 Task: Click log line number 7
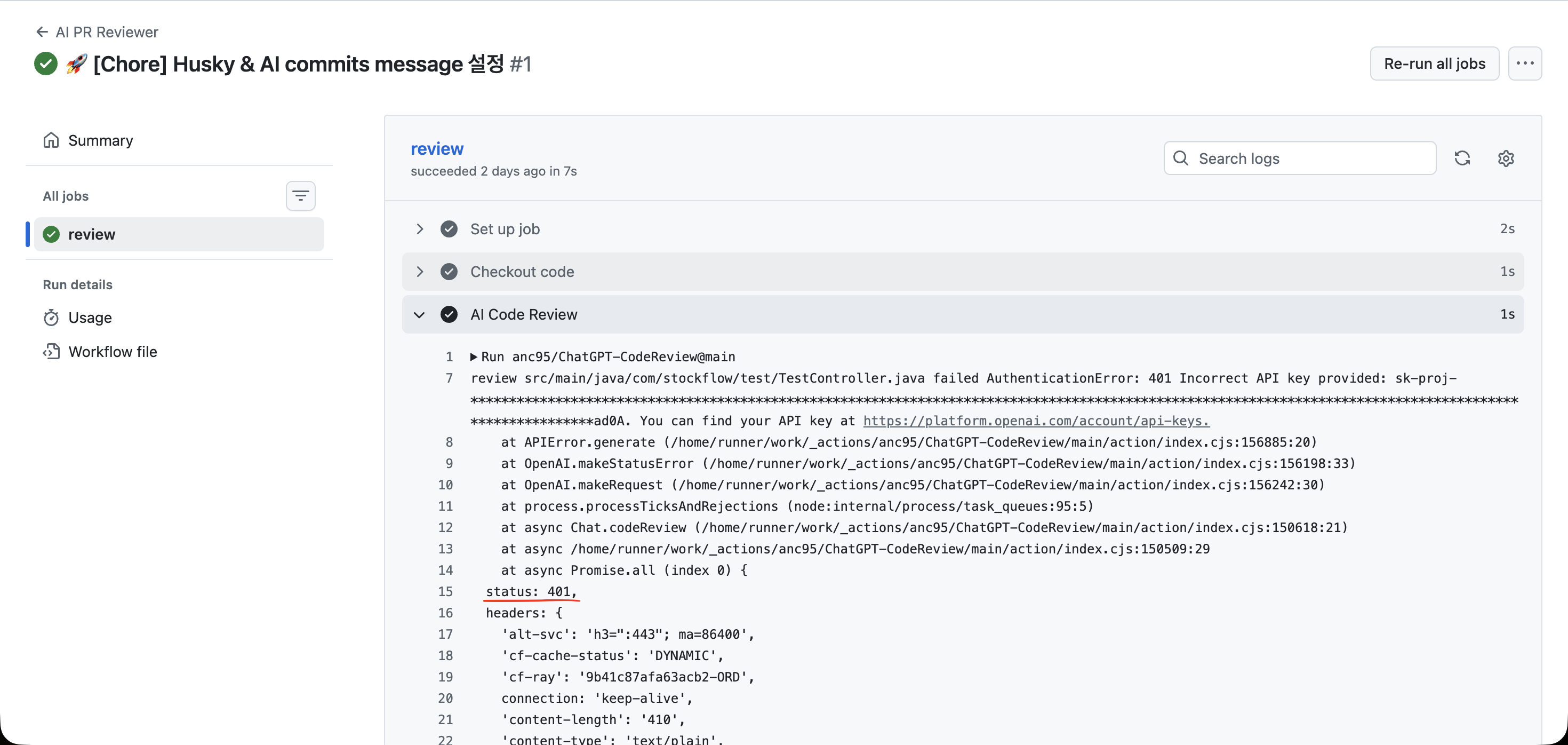[449, 378]
